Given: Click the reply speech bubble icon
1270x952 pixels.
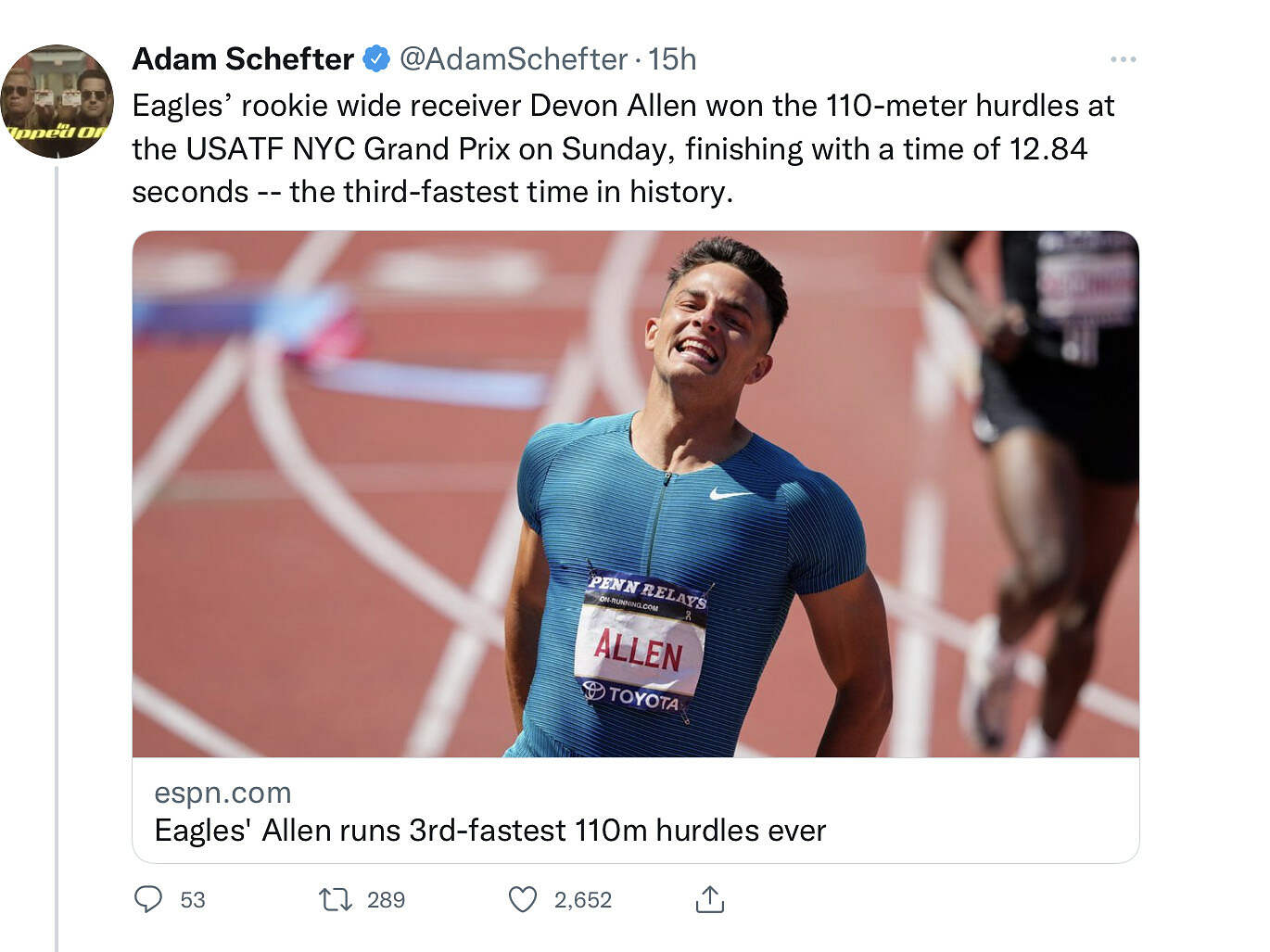Looking at the screenshot, I should (148, 899).
